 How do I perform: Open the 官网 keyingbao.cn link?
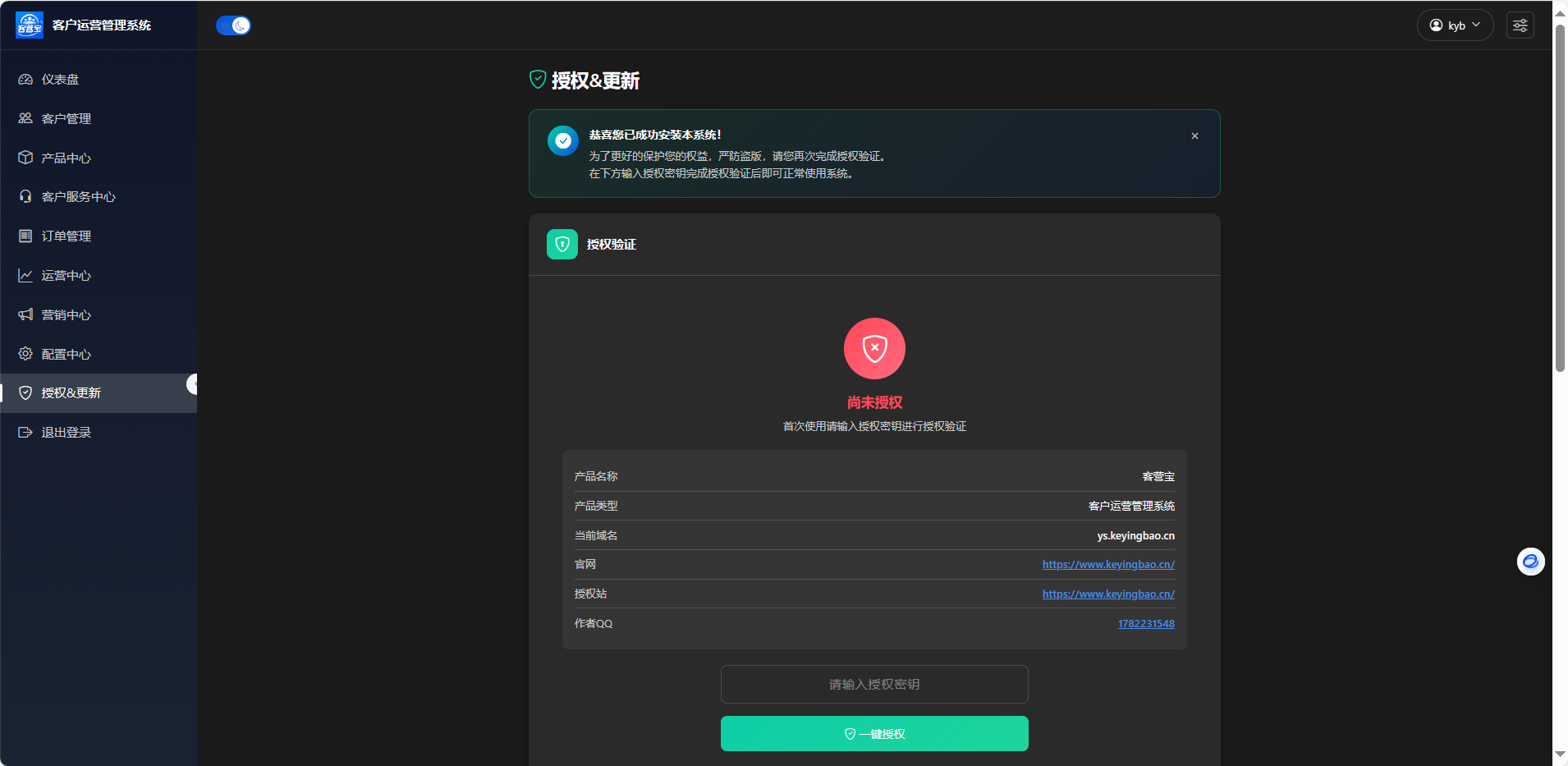point(1108,564)
